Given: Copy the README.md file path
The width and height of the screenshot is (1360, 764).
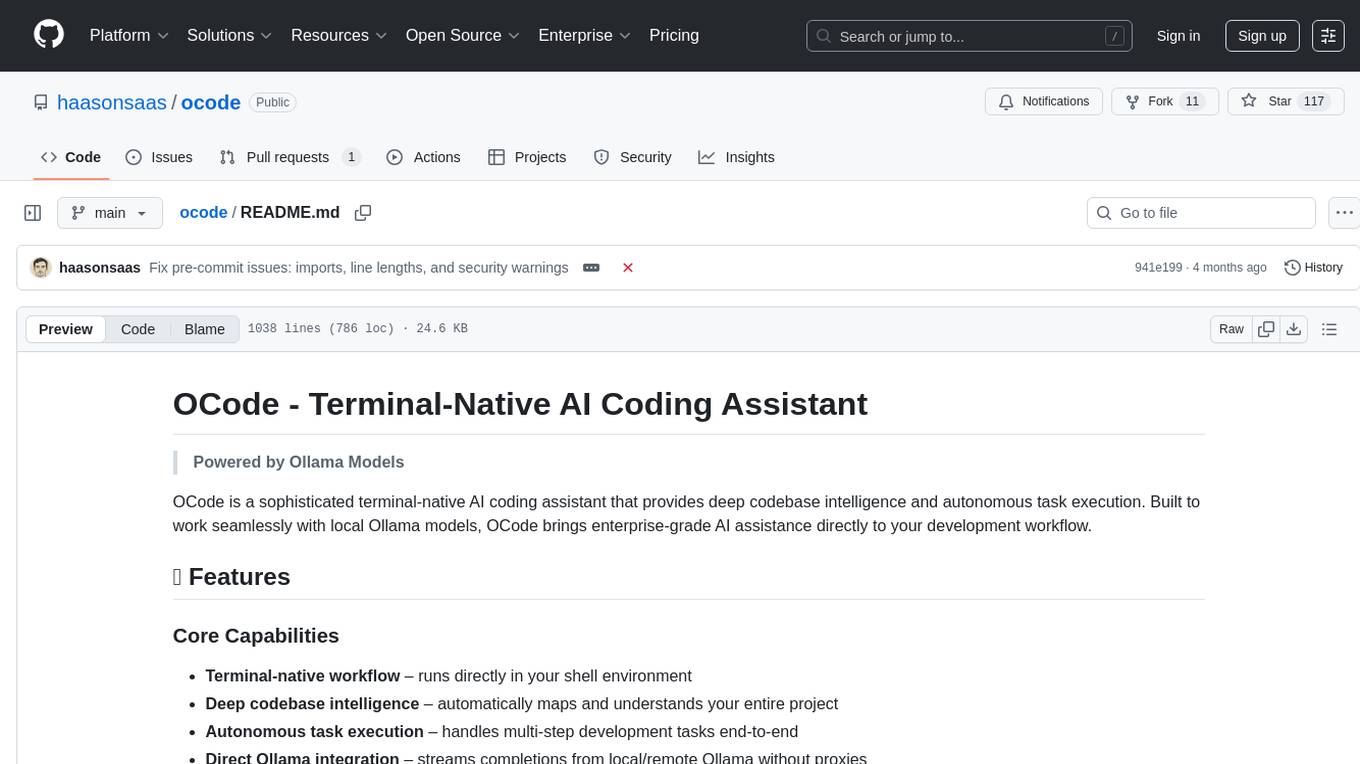Looking at the screenshot, I should [363, 213].
